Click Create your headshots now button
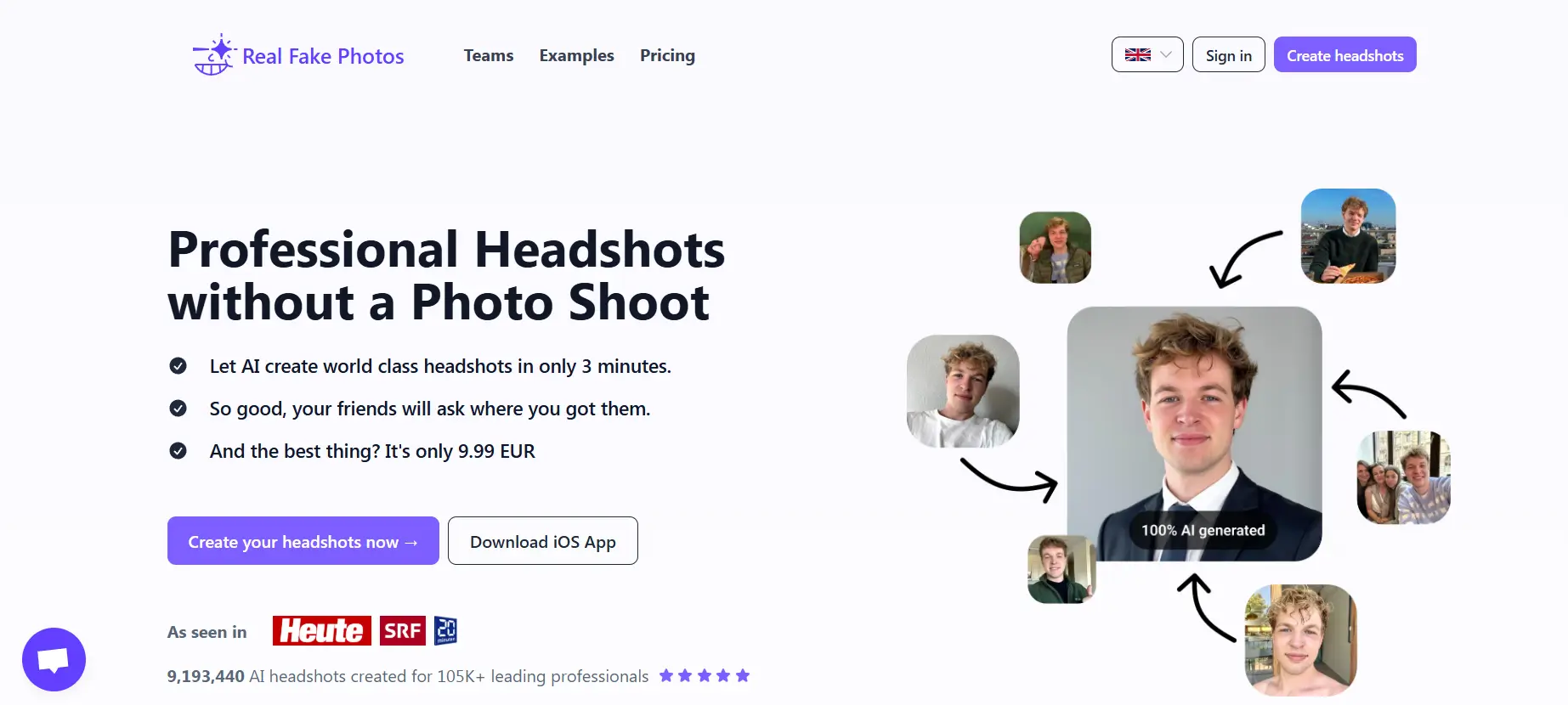Screen dimensions: 1568x705 coord(303,541)
